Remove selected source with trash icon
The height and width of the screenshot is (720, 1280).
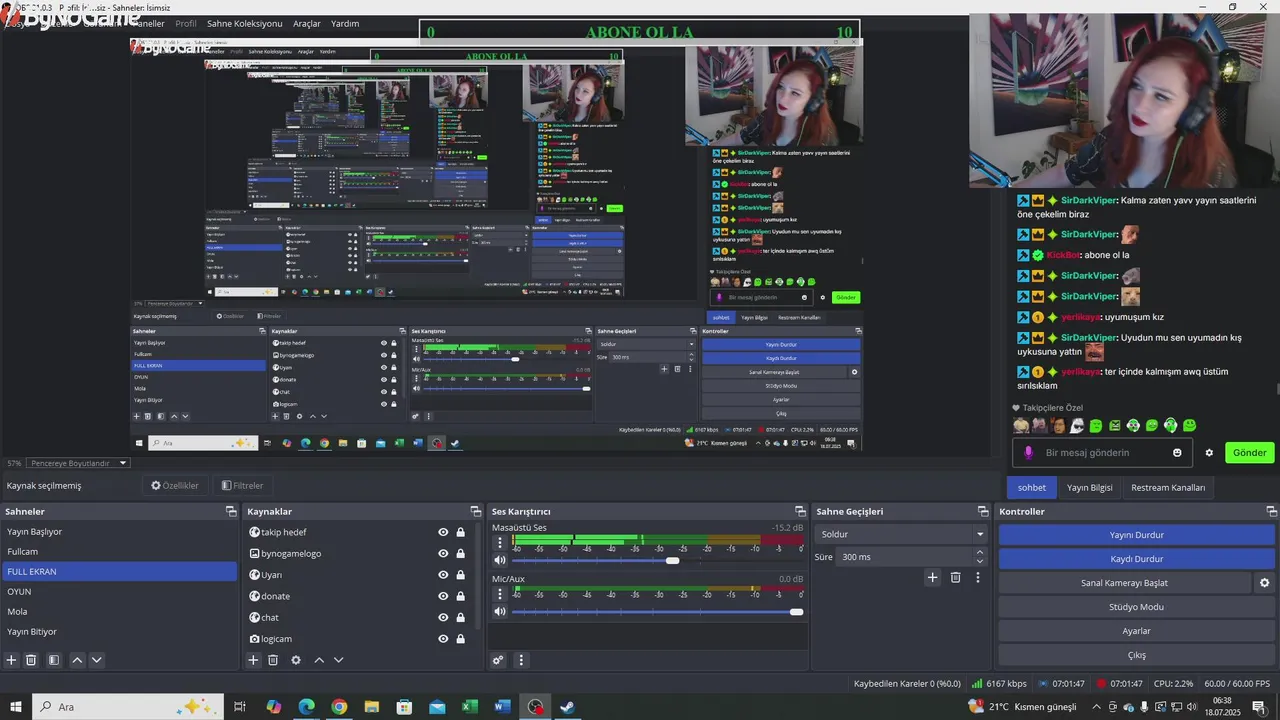(x=273, y=660)
